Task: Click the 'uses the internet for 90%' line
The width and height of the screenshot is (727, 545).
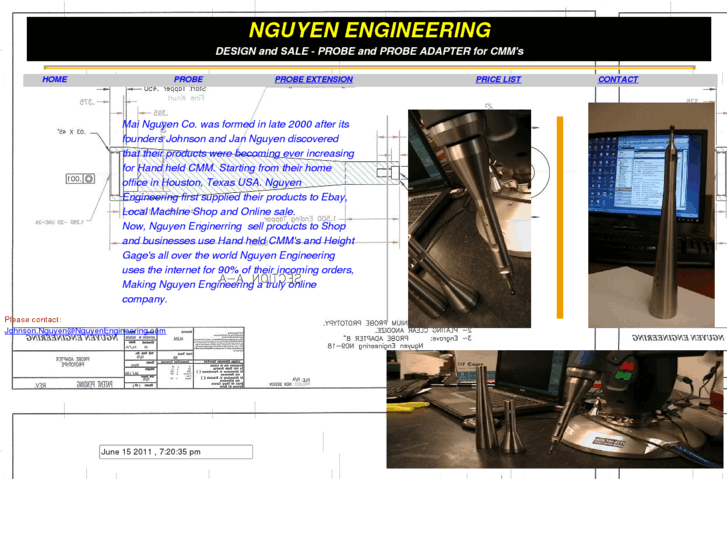Action: tap(238, 270)
